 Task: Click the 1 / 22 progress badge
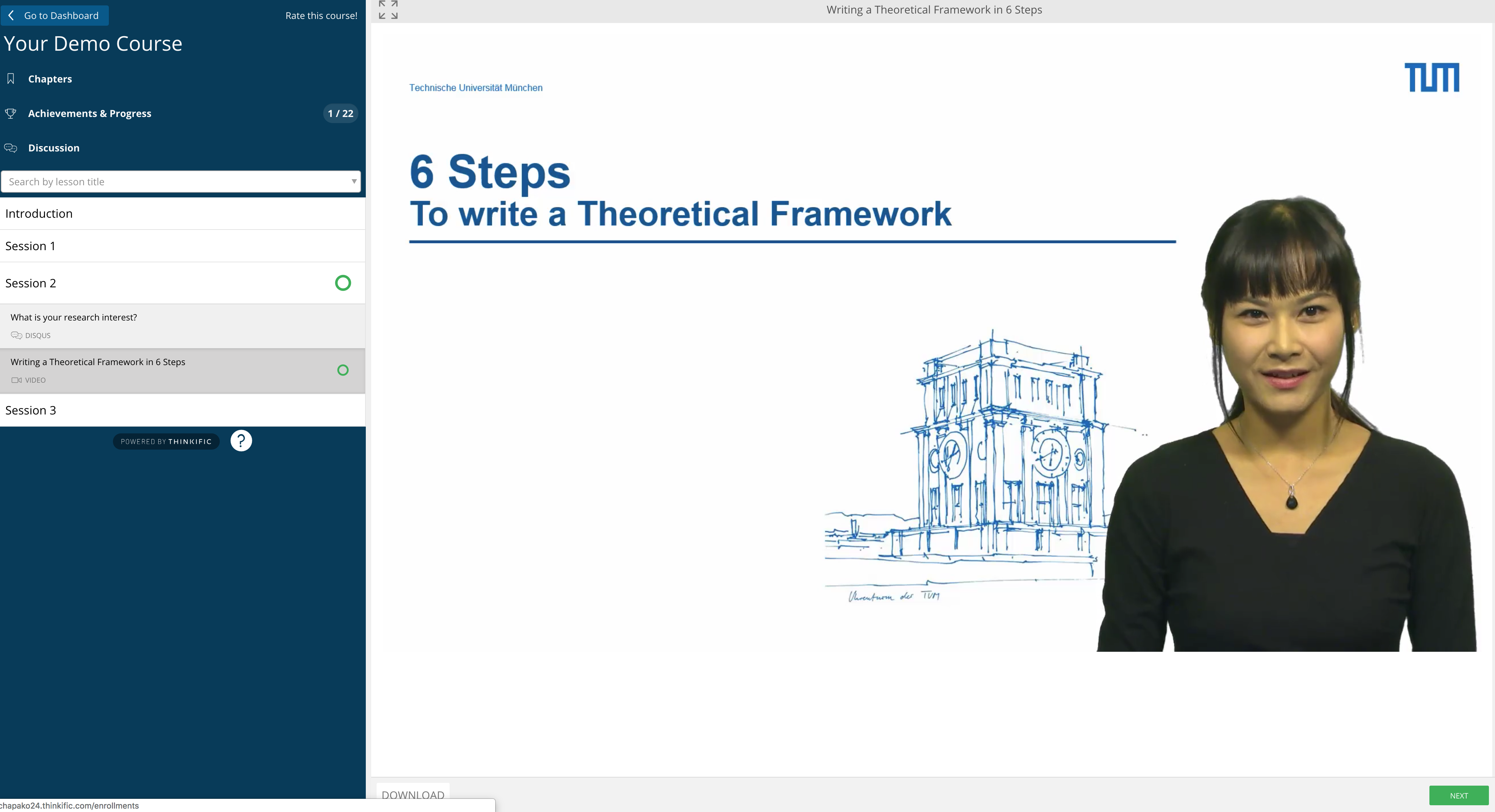click(x=340, y=113)
